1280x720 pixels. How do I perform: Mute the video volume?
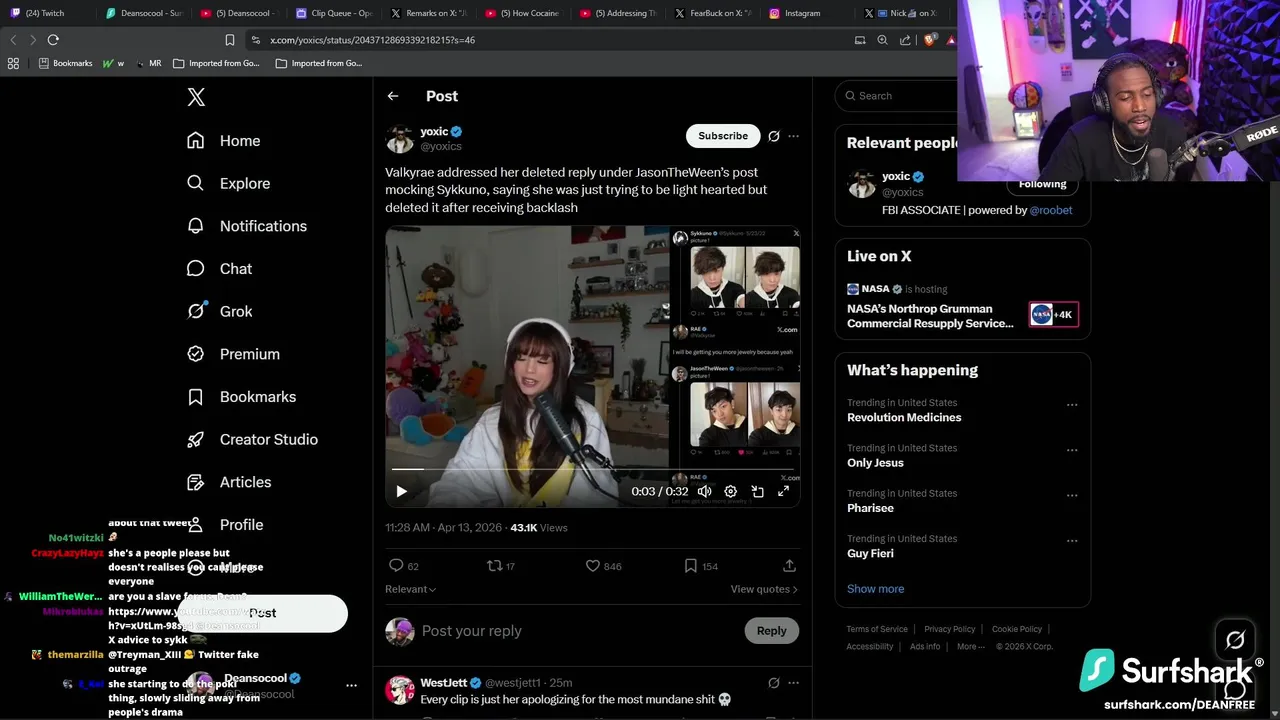coord(704,491)
